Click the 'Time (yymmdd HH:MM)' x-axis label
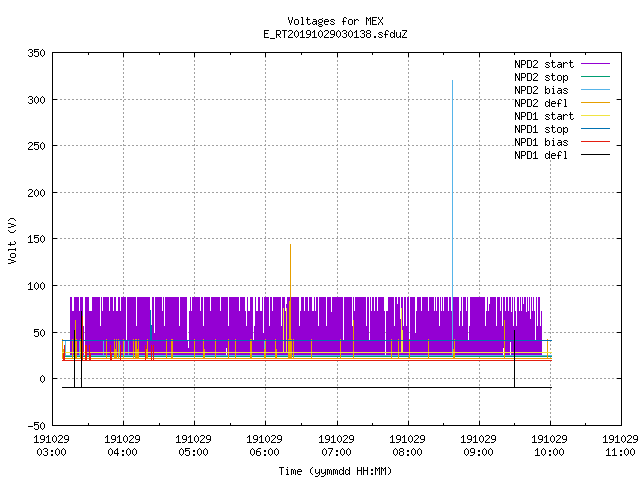 click(335, 471)
